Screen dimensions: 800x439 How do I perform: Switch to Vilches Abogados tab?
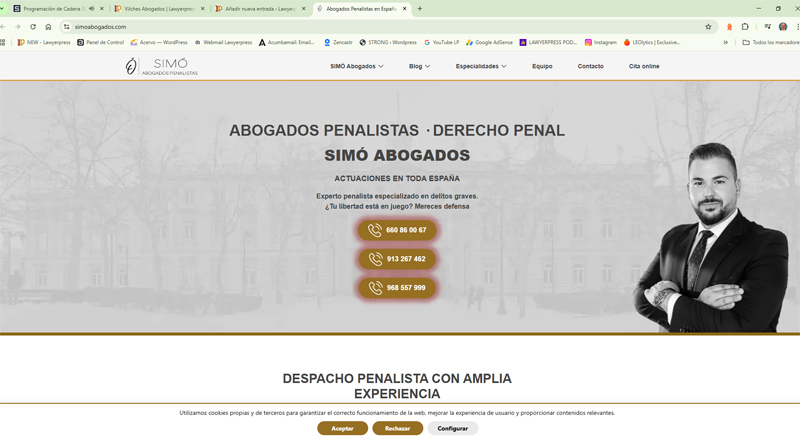click(159, 9)
